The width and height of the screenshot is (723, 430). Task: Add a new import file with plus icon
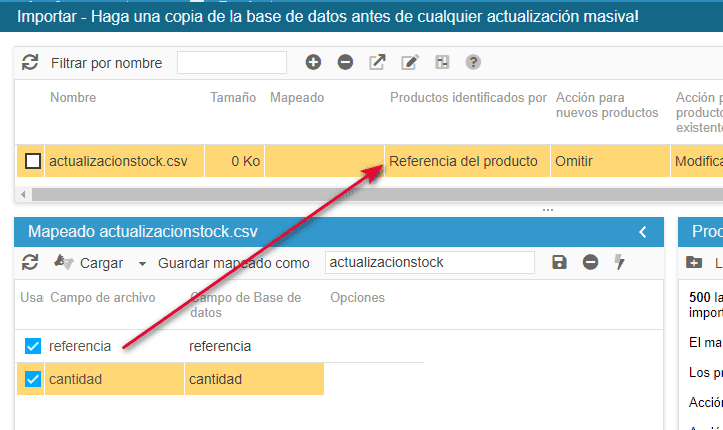coord(313,63)
